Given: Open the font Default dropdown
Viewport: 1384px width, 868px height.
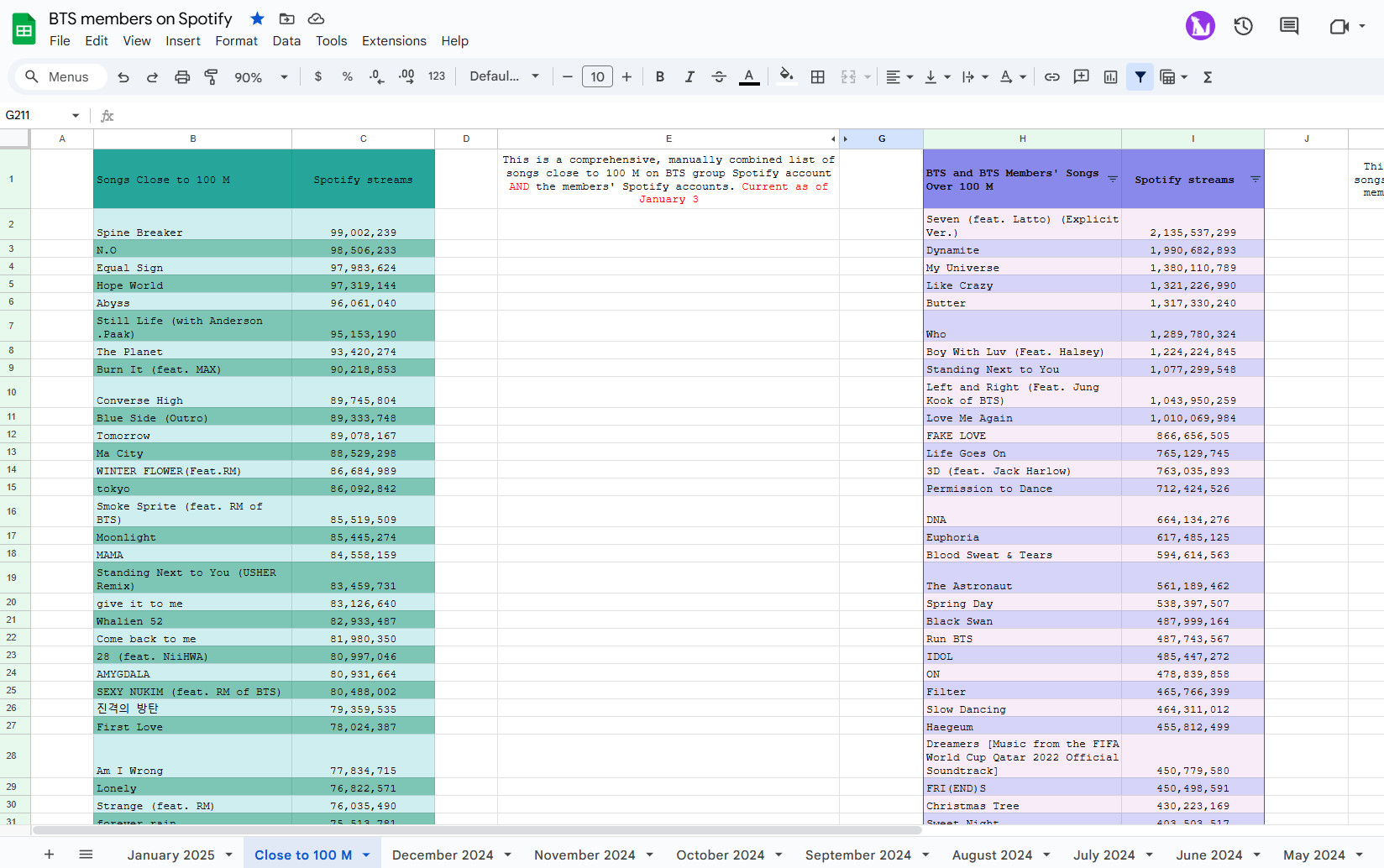Looking at the screenshot, I should 504,76.
